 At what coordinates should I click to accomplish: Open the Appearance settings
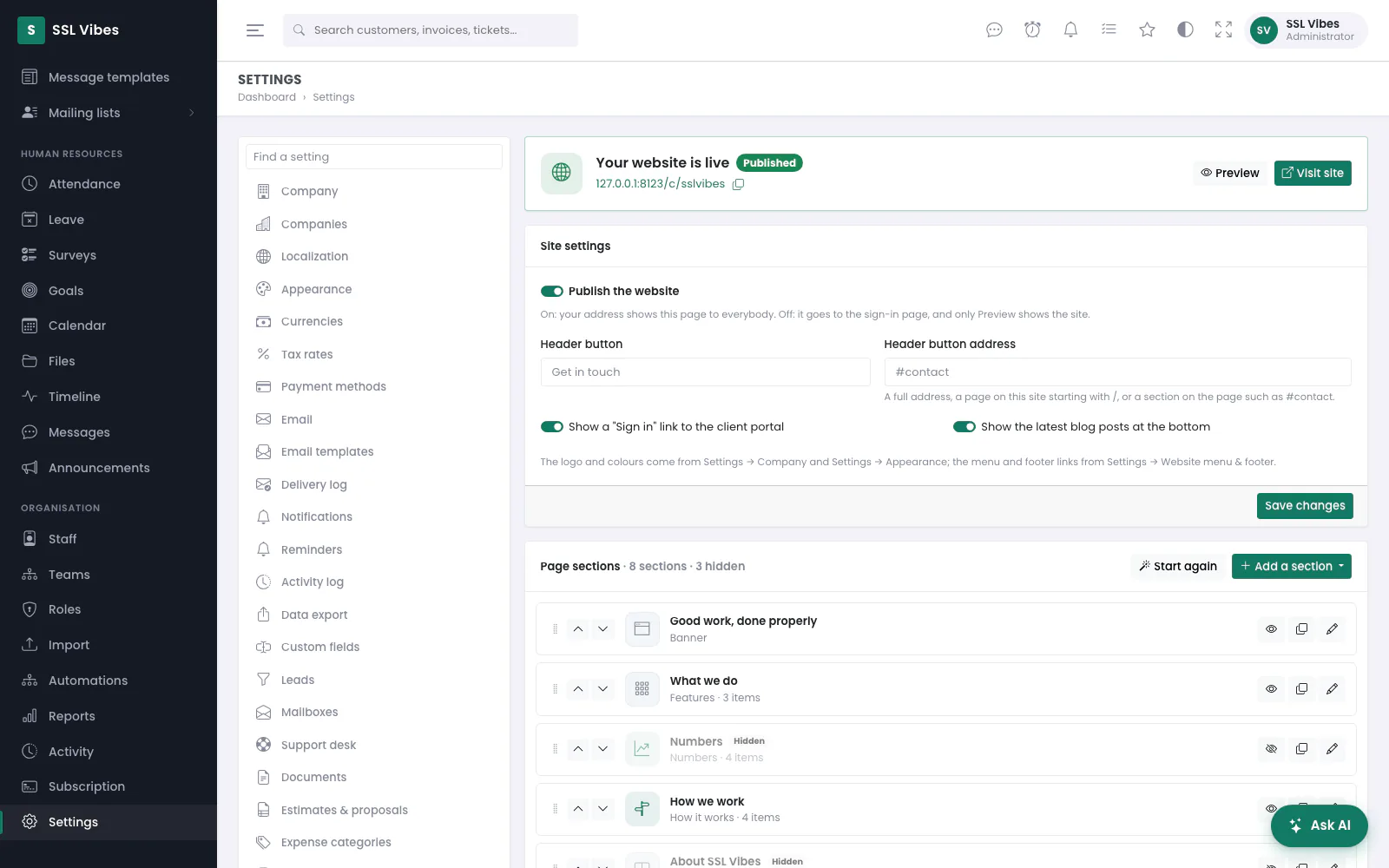pos(374,289)
